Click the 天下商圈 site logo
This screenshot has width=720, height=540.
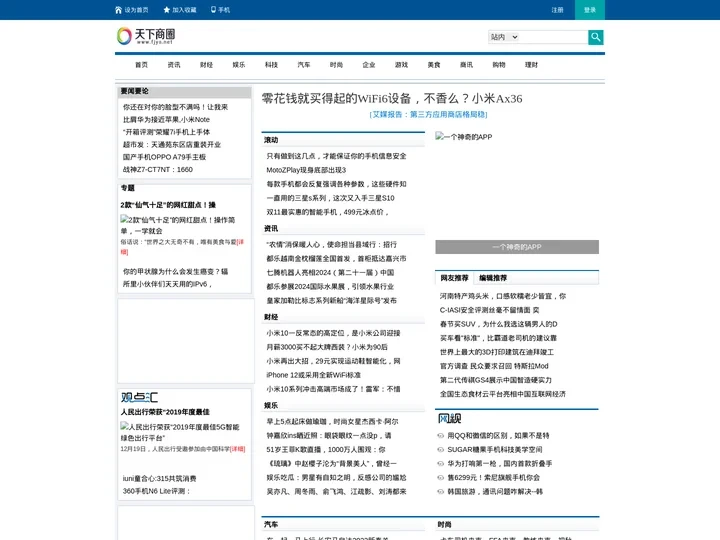coord(146,36)
